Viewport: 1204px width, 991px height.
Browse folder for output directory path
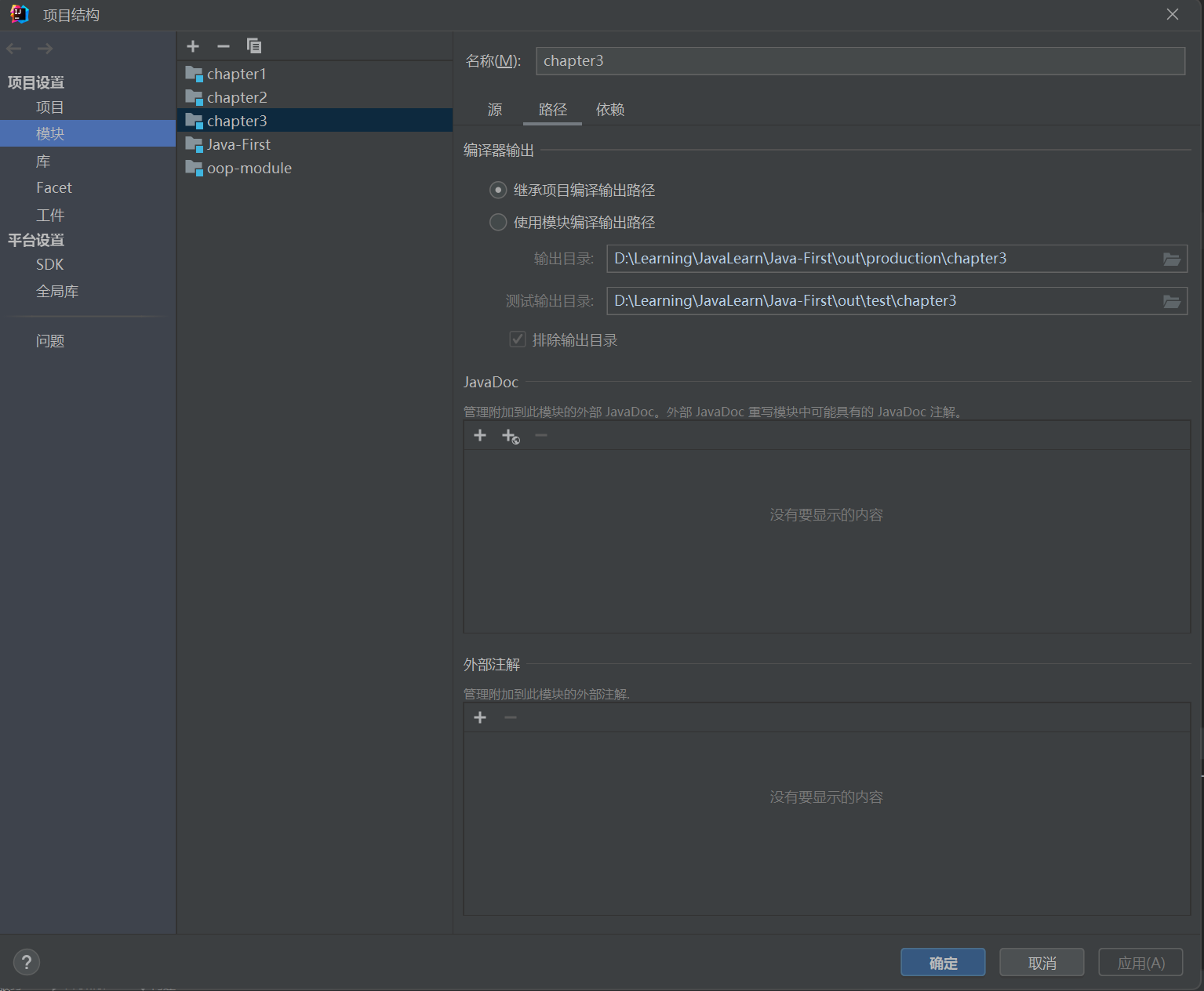[x=1172, y=259]
